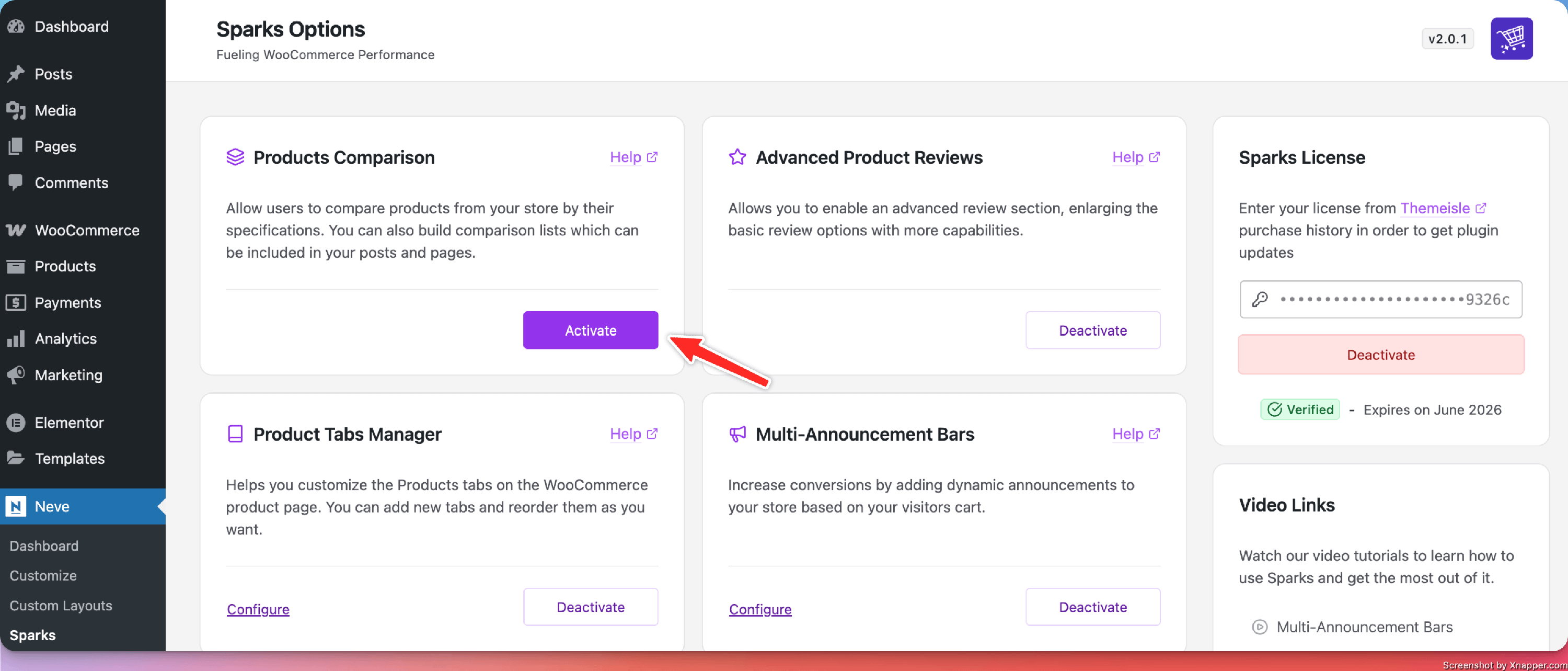Deactivate the Sparks license
This screenshot has width=1568, height=671.
point(1380,355)
